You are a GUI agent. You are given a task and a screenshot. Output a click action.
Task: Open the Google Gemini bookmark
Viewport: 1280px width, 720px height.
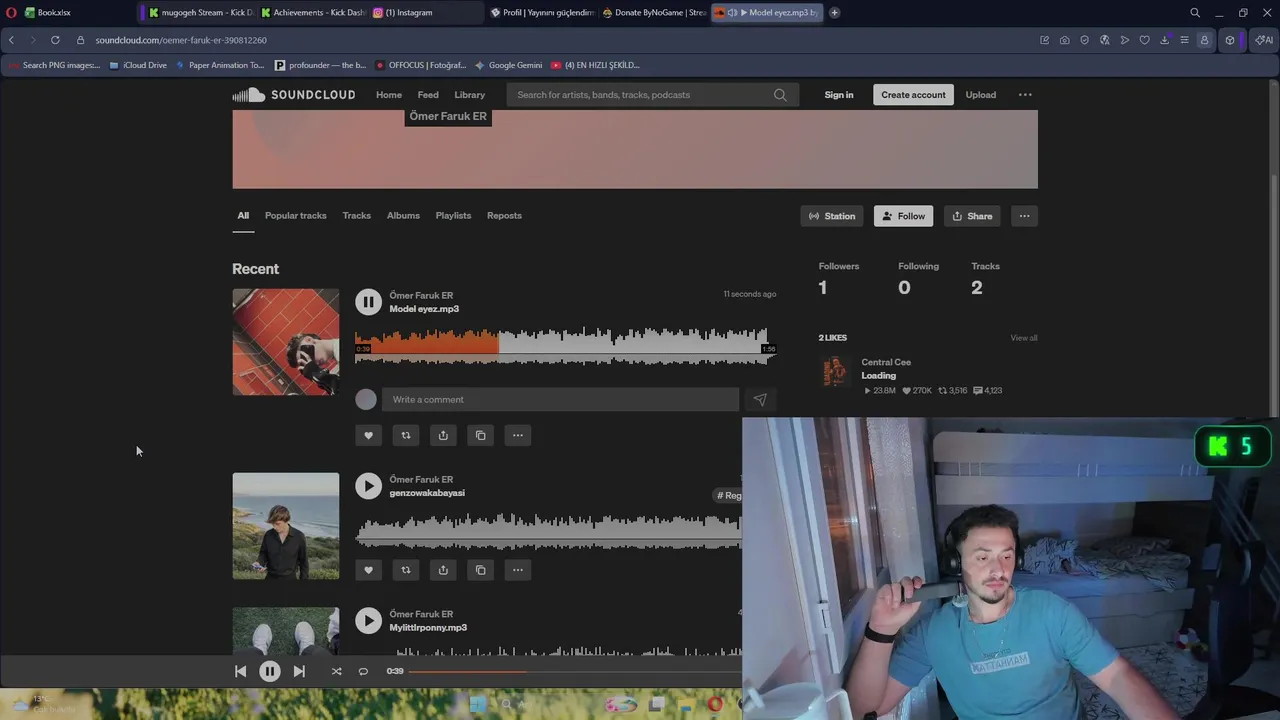point(509,65)
